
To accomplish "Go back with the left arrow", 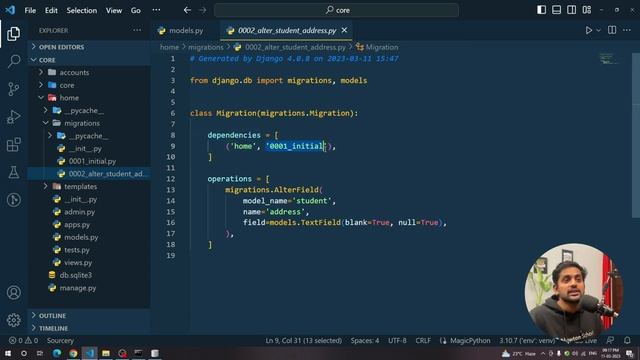I will (187, 10).
